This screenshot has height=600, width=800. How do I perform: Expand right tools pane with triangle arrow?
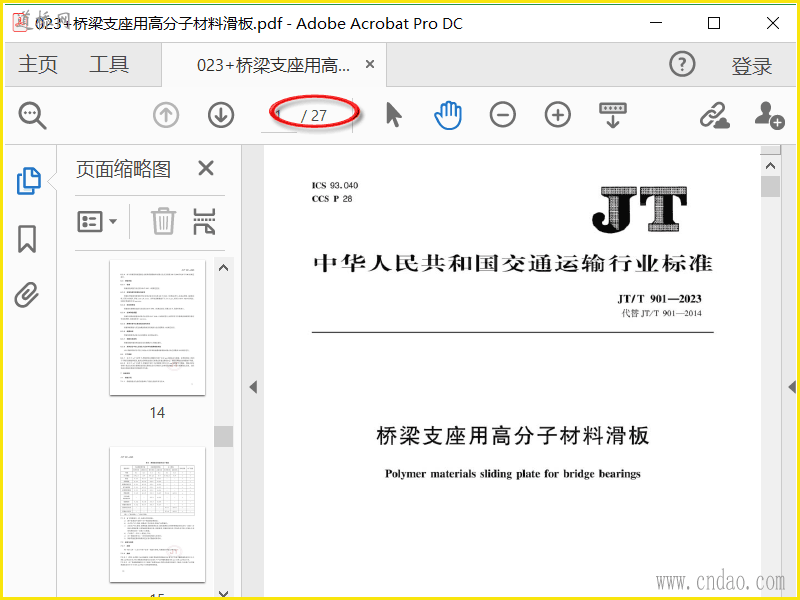coord(792,387)
